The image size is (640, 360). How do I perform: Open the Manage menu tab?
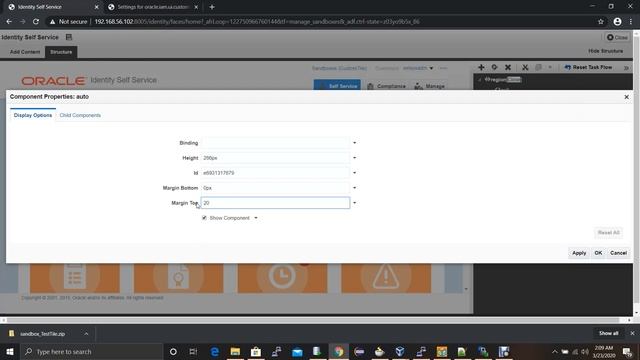click(x=429, y=86)
